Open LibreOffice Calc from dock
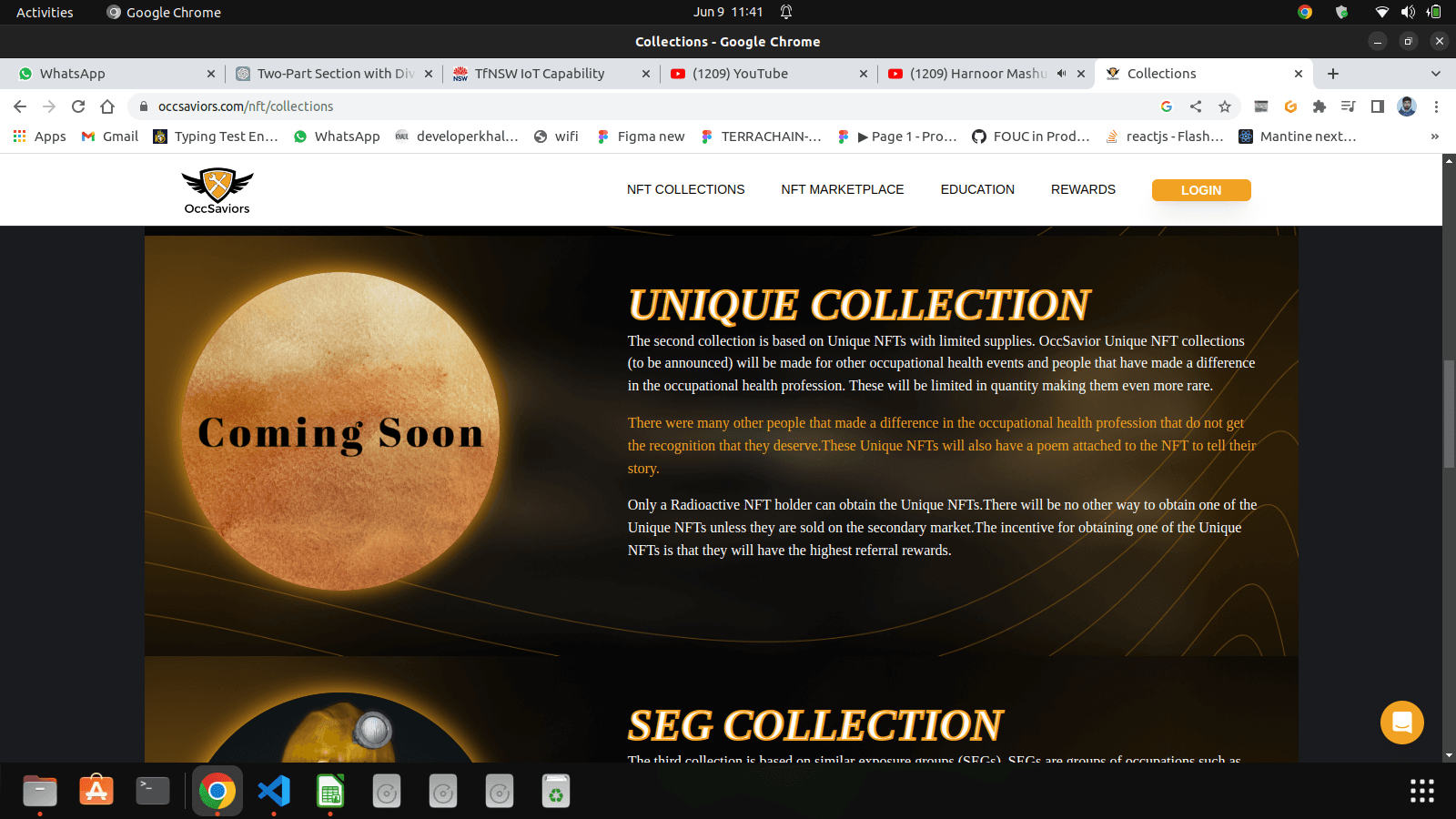The height and width of the screenshot is (819, 1456). 330,791
